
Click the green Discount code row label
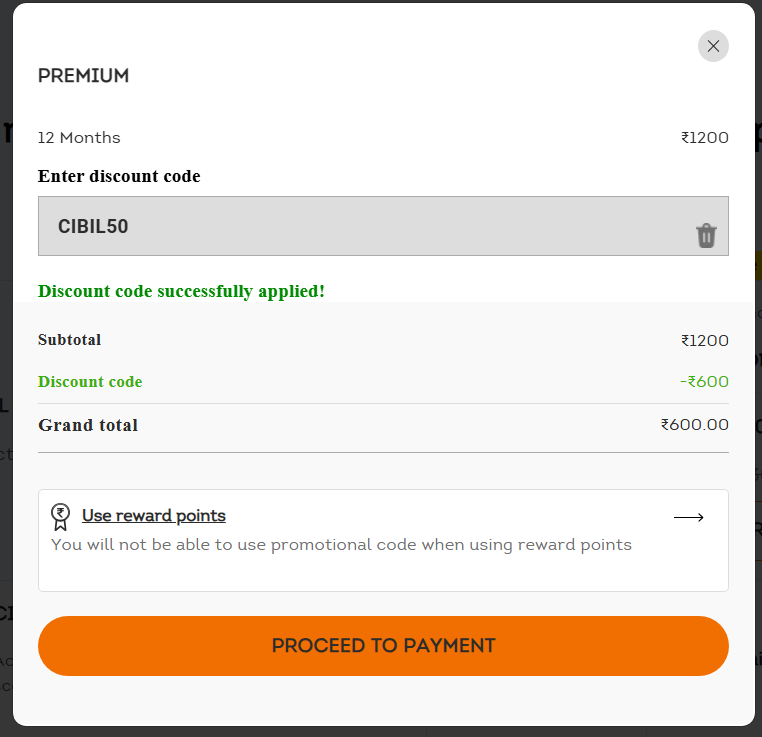point(90,382)
